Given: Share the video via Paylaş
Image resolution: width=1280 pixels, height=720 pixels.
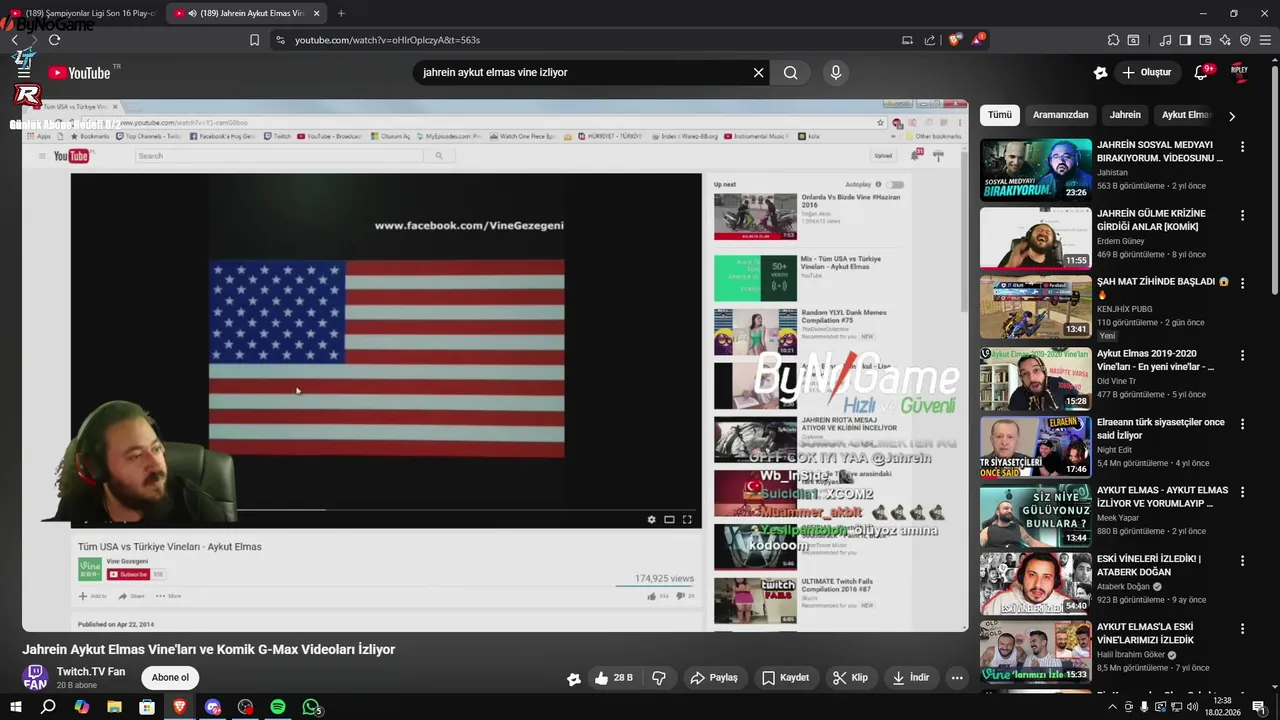Looking at the screenshot, I should tap(714, 678).
